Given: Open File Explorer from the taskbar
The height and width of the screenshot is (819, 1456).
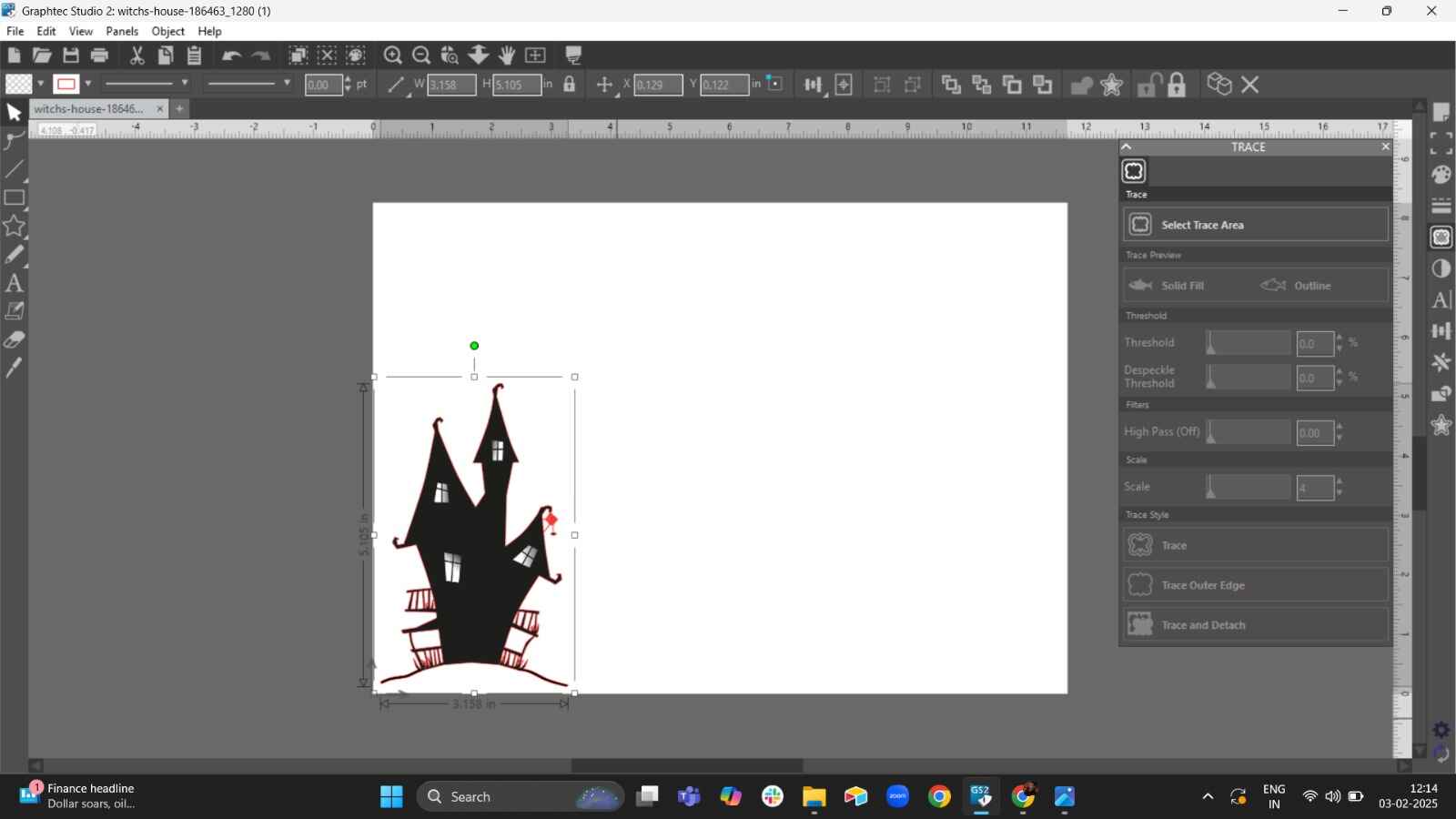Looking at the screenshot, I should 814,797.
